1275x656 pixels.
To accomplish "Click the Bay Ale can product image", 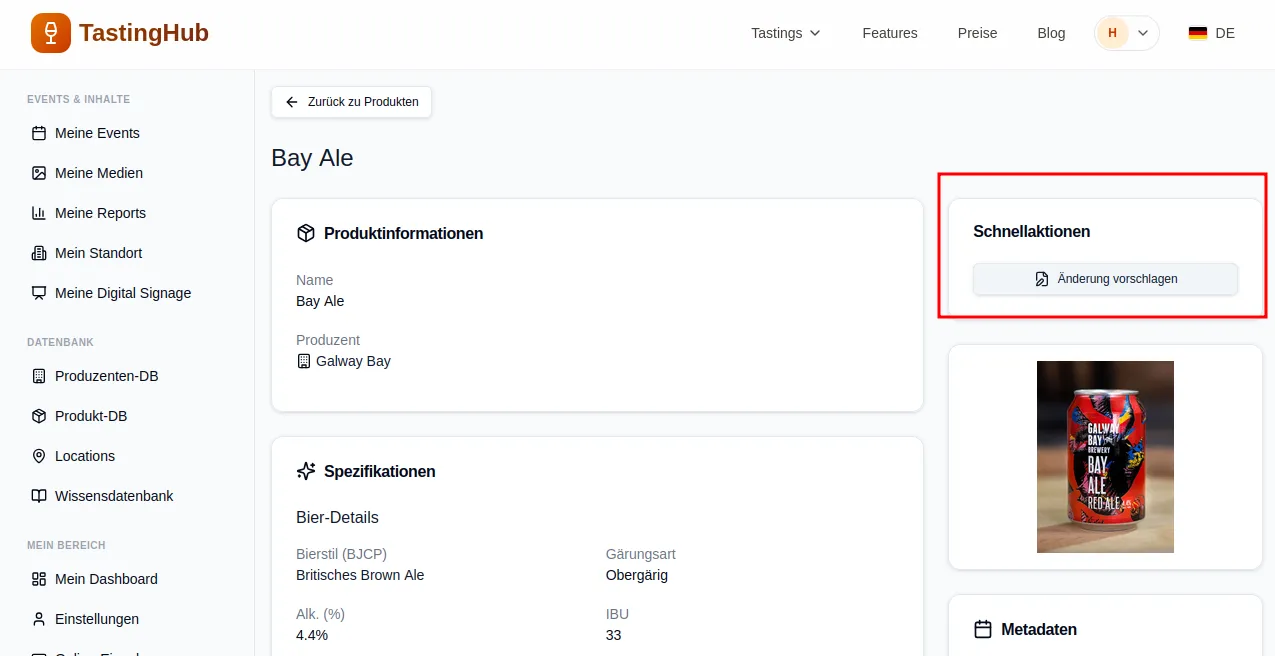I will tap(1105, 457).
